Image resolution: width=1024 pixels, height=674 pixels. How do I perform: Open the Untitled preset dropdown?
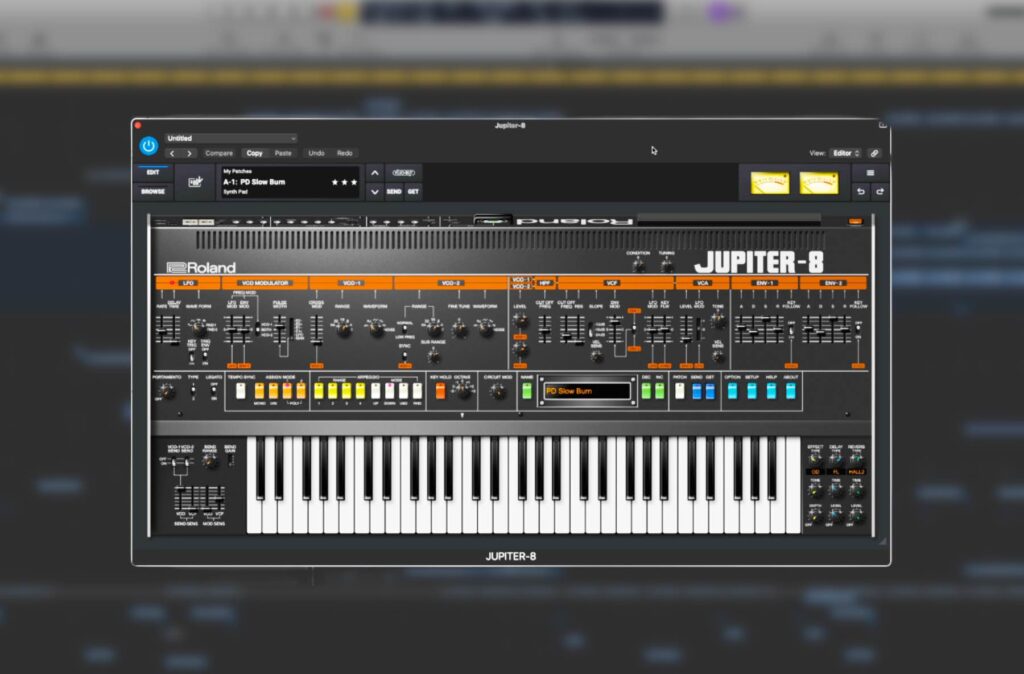tap(231, 138)
